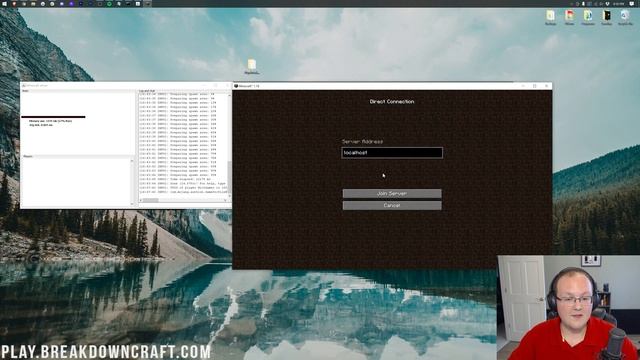Screen dimensions: 640x360
Task: Open the Windows Start menu
Action: coord(4,4)
